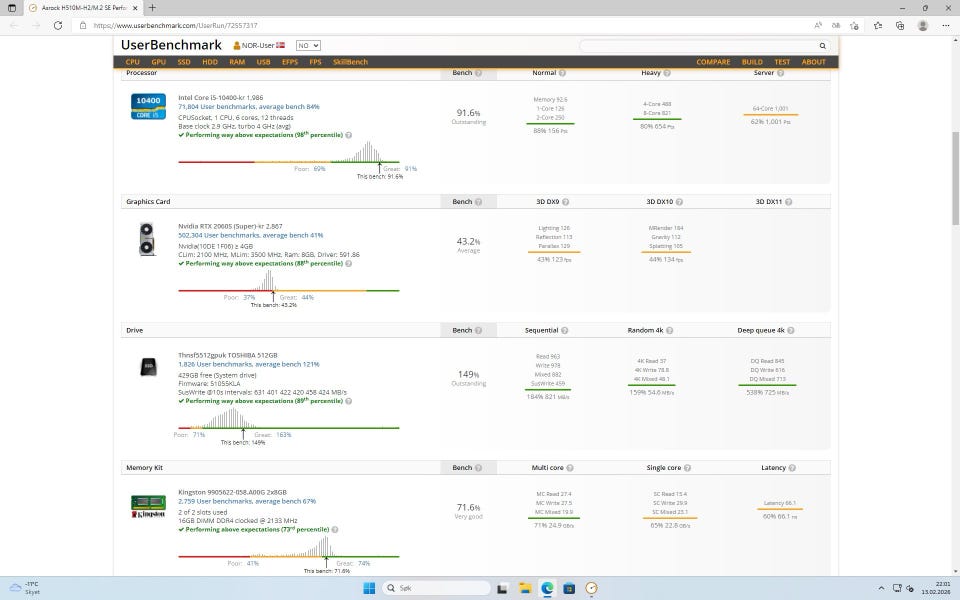Open the Read aloud icon in the address bar
Image resolution: width=960 pixels, height=600 pixels.
[x=818, y=26]
